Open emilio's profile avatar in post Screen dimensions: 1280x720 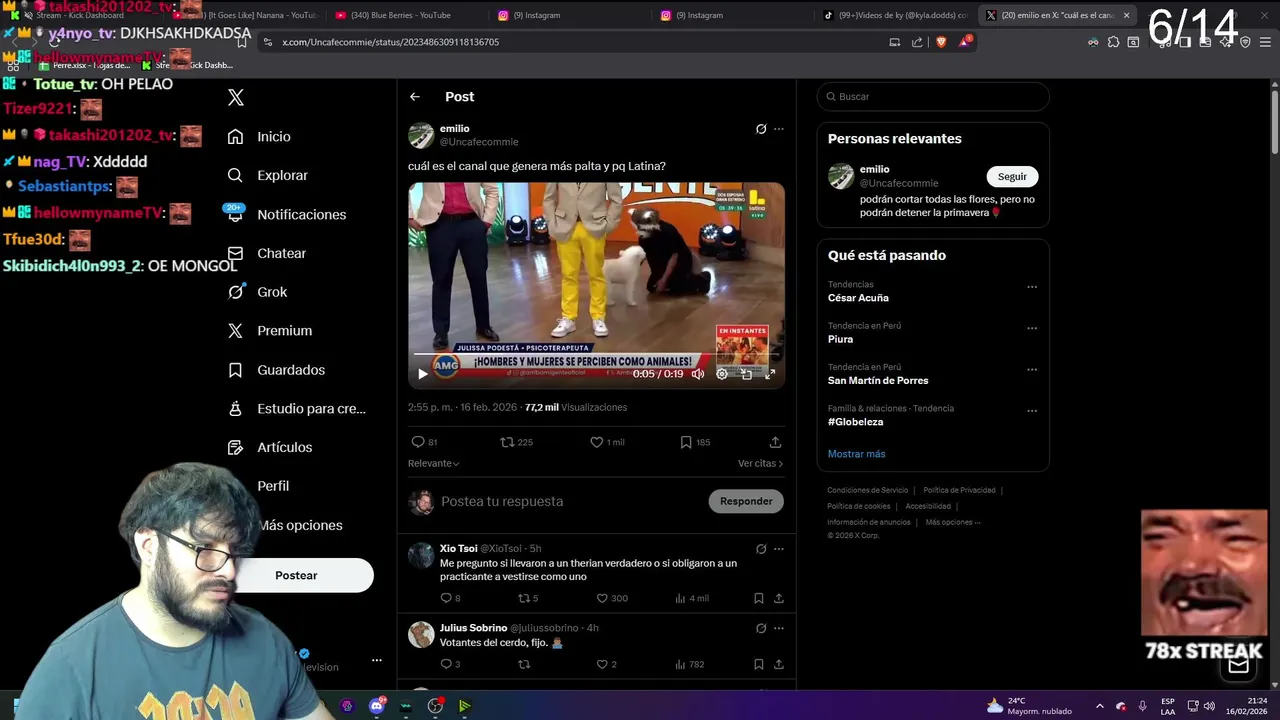(421, 135)
